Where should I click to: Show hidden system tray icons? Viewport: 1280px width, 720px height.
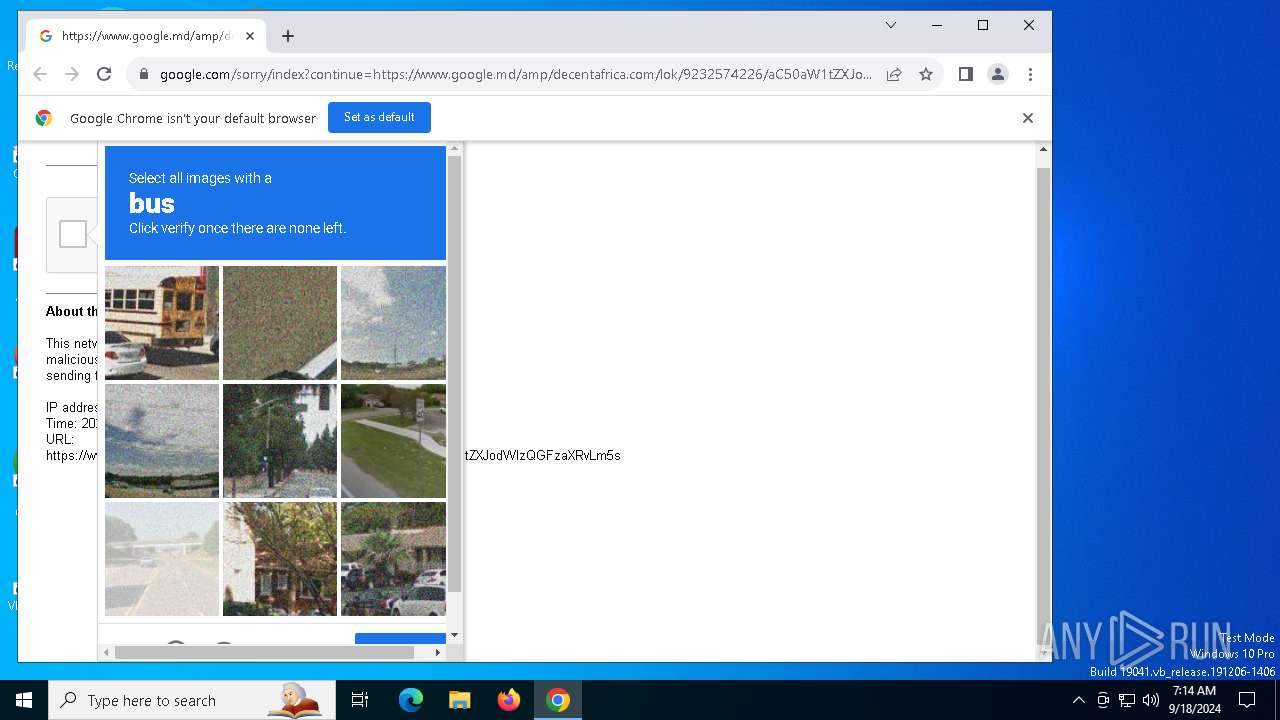coord(1078,700)
